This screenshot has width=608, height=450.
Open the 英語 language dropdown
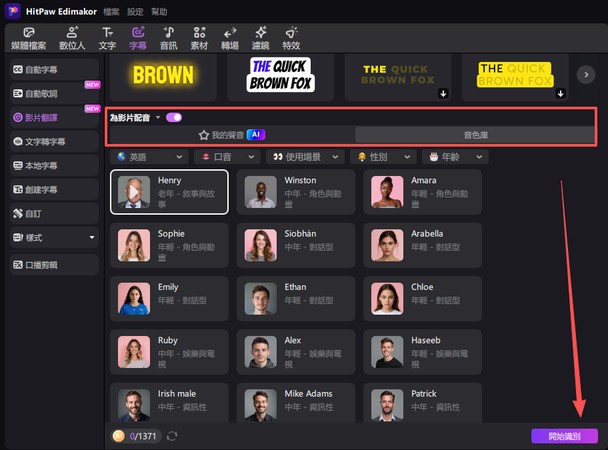click(150, 157)
